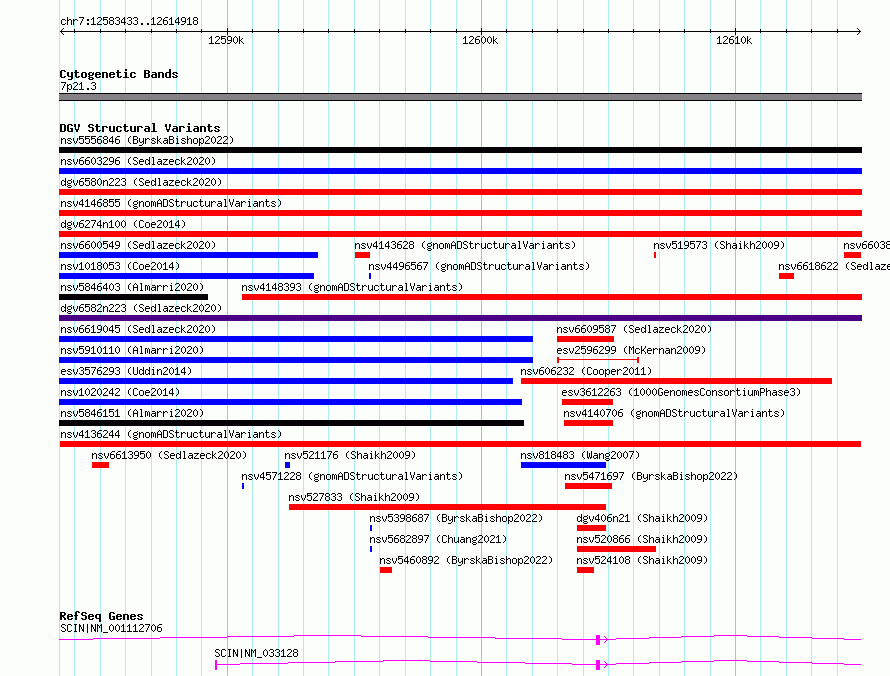Select nsv4148393 (gnomADStructuralVariants) label
890x676 pixels.
point(352,287)
